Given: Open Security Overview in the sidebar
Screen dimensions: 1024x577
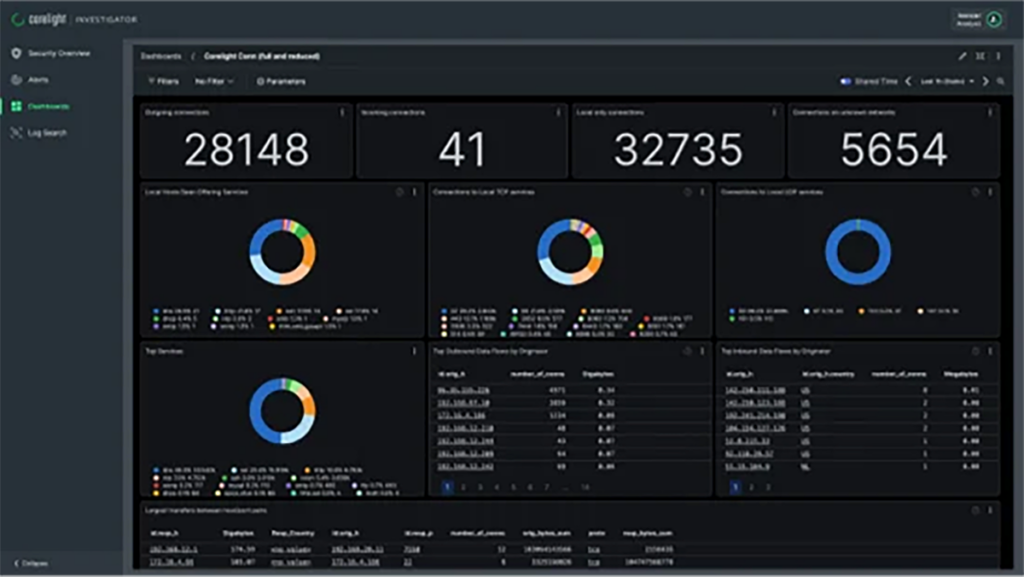Looking at the screenshot, I should [x=58, y=53].
